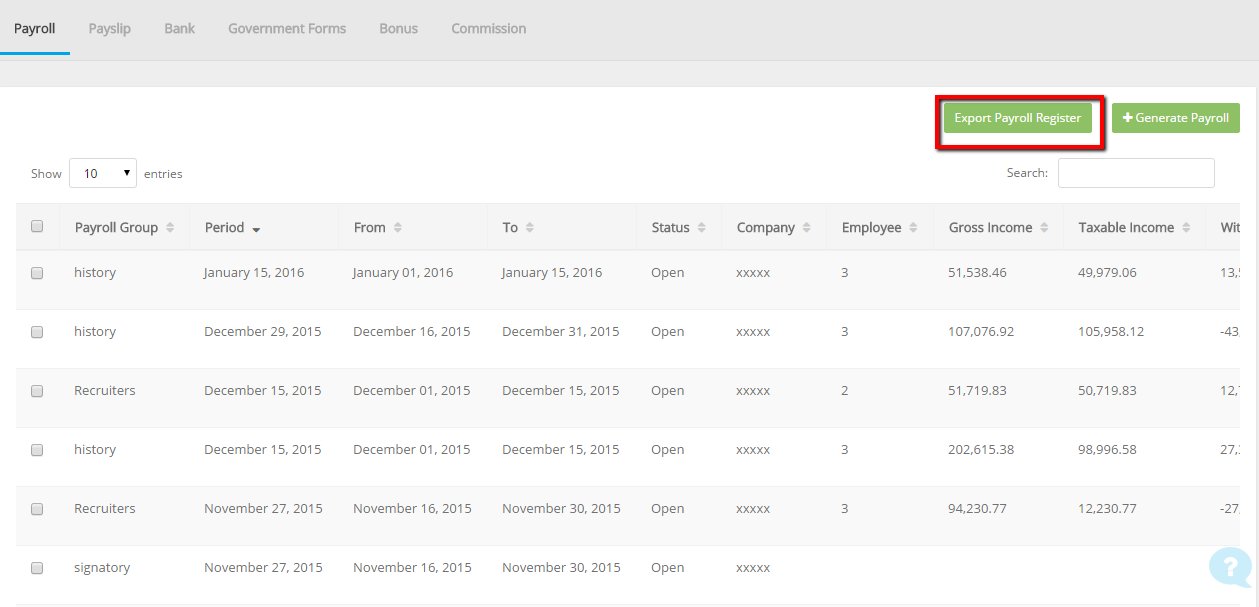
Task: Open the Payroll tab
Action: pyautogui.click(x=35, y=28)
